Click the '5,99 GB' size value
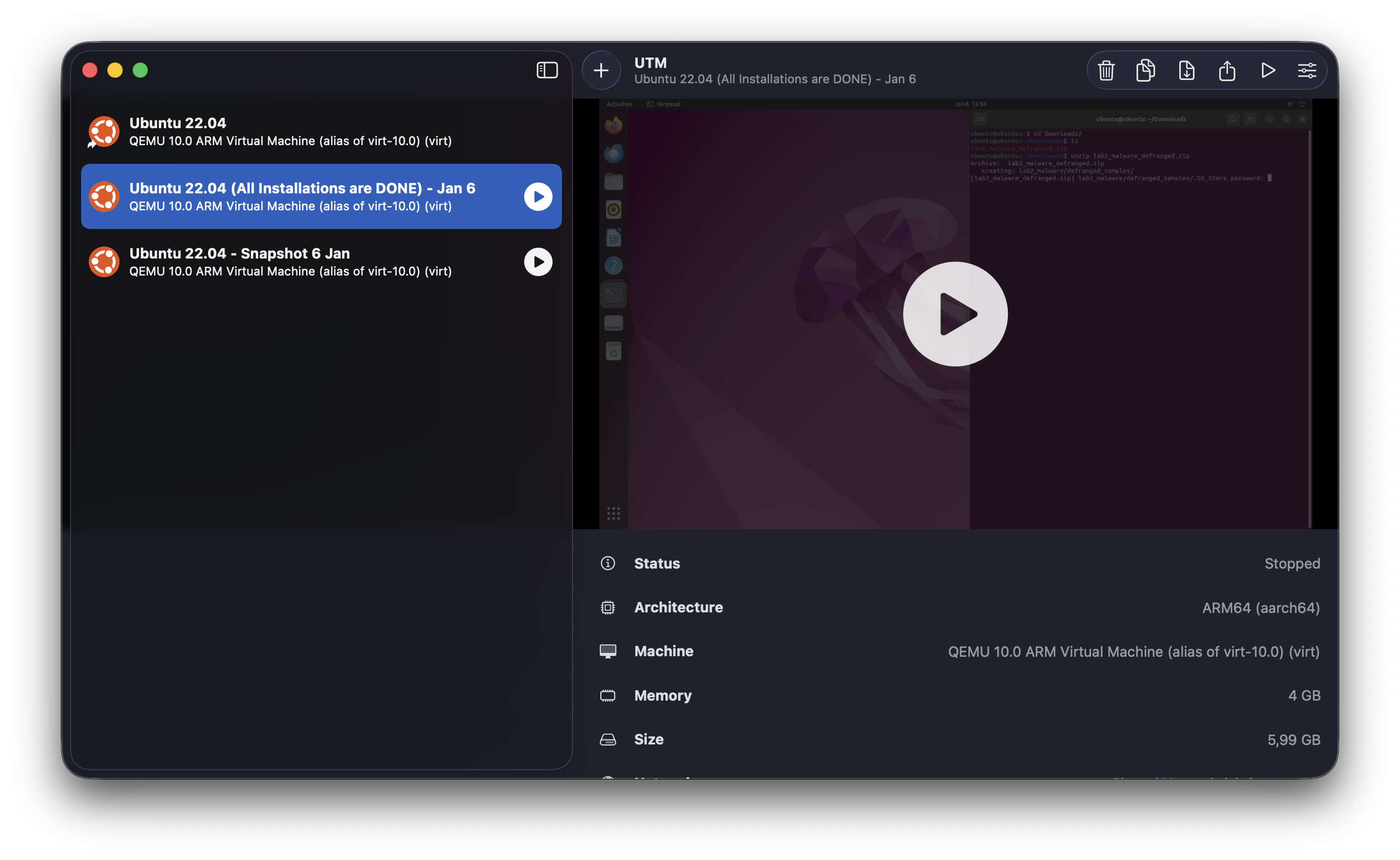 [1293, 739]
